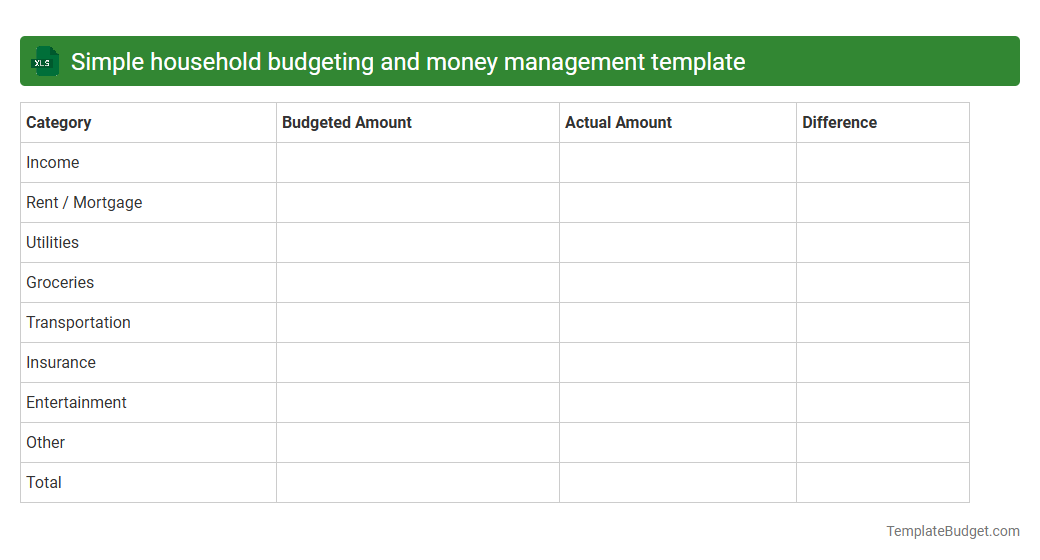The width and height of the screenshot is (1040, 560).
Task: Click Budgeted Amount cell for Income
Action: click(x=418, y=163)
